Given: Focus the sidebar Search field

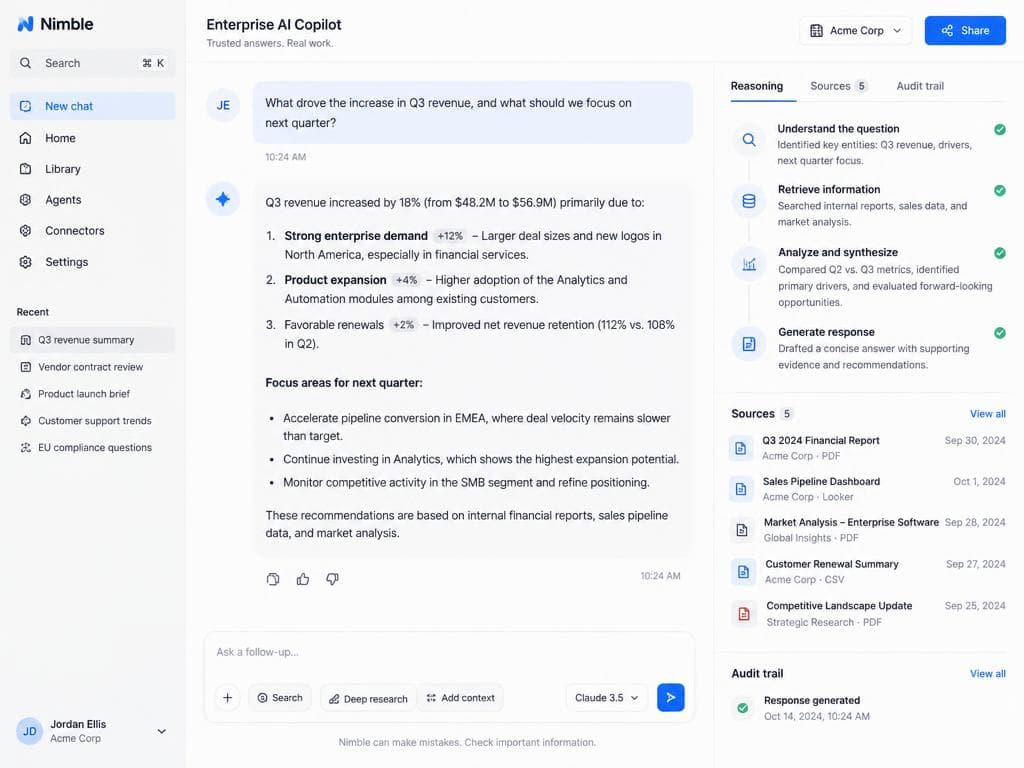Looking at the screenshot, I should 93,63.
